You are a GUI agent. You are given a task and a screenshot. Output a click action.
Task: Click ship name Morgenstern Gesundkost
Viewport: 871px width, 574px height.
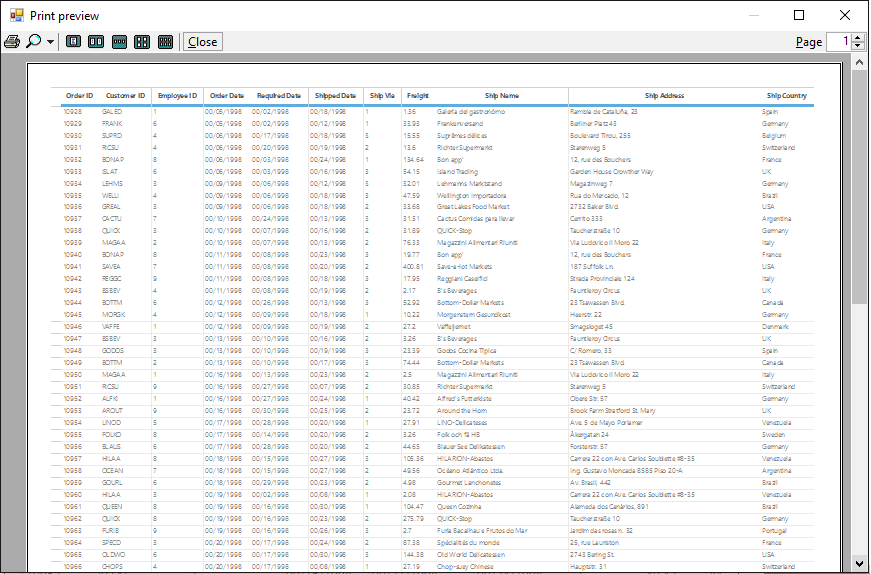473,315
